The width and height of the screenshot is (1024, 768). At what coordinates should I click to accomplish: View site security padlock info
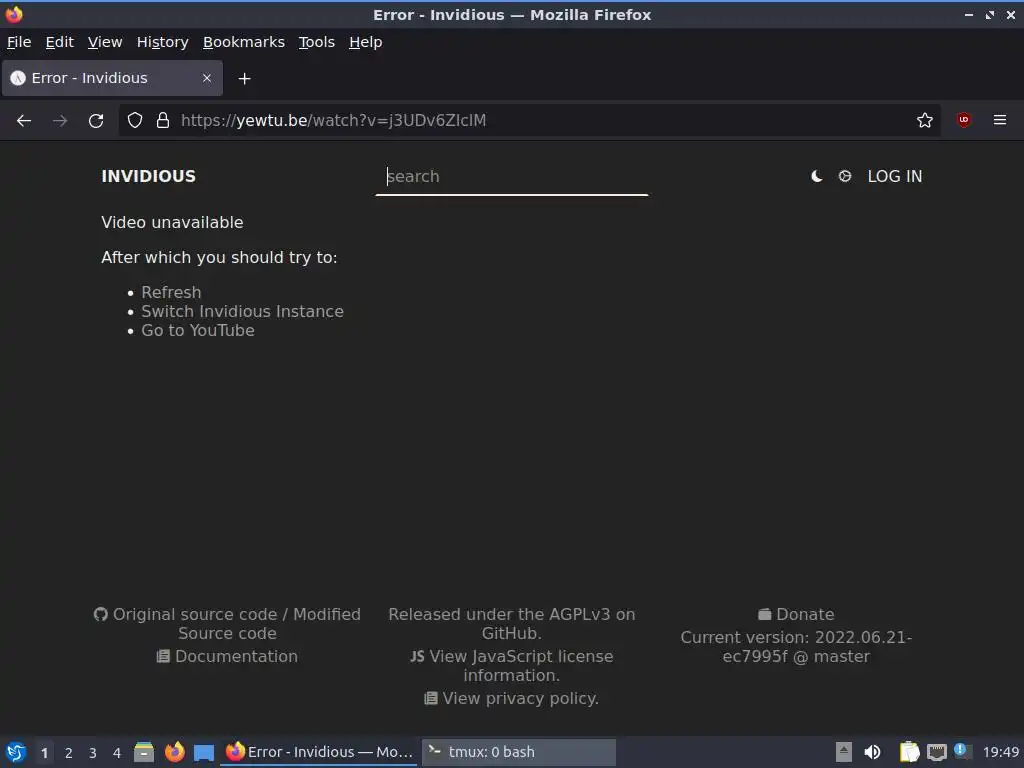click(163, 120)
